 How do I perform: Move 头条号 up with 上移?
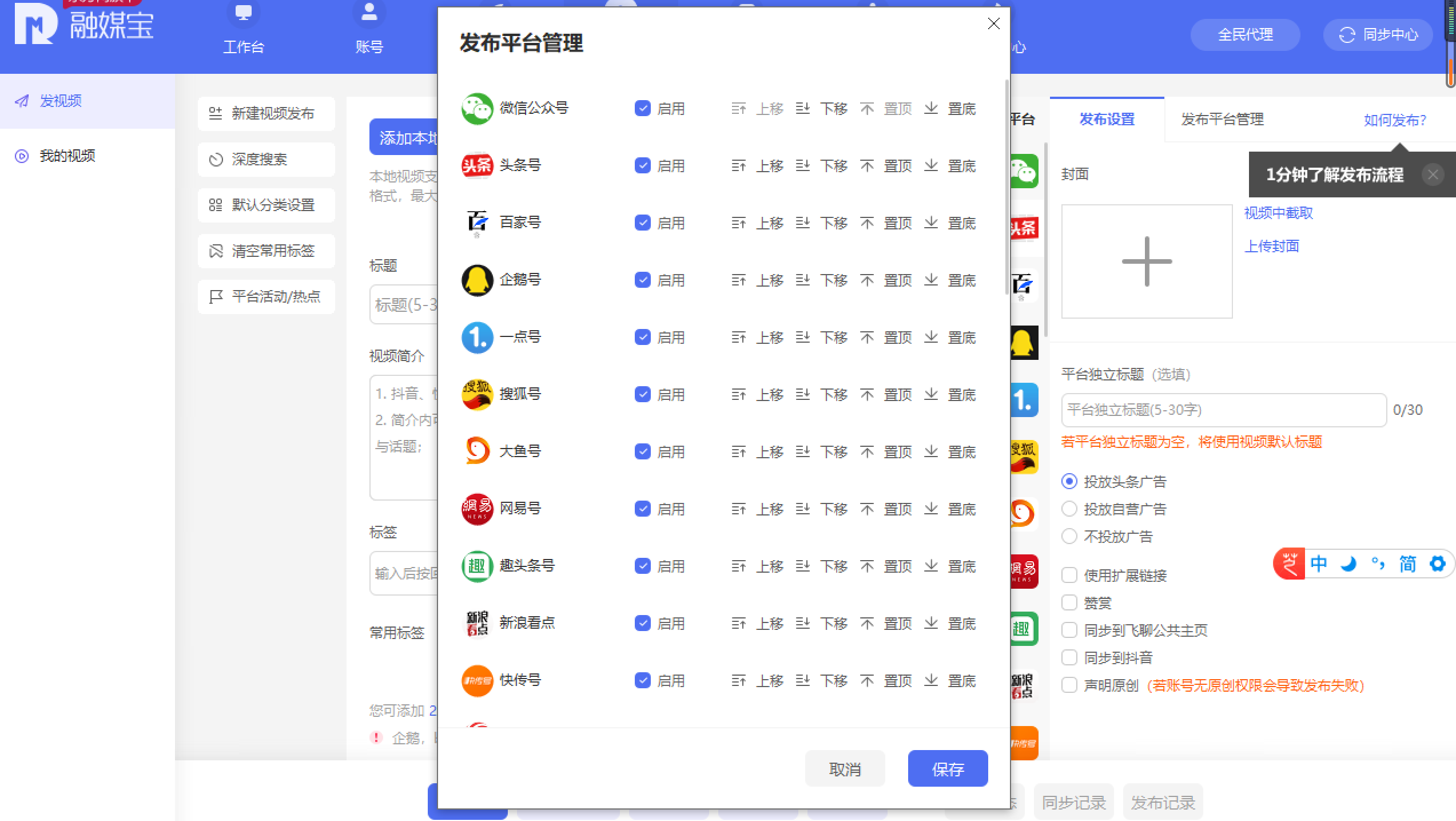(758, 166)
